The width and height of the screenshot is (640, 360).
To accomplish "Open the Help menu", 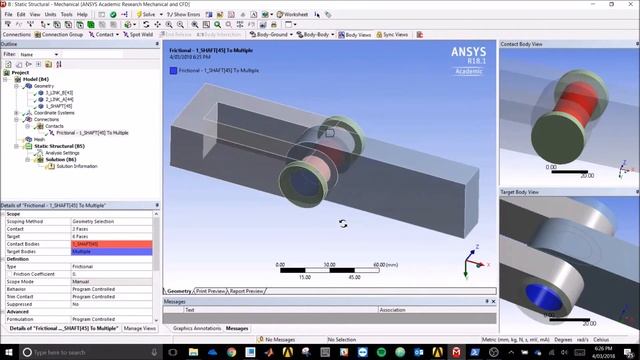I will point(82,14).
